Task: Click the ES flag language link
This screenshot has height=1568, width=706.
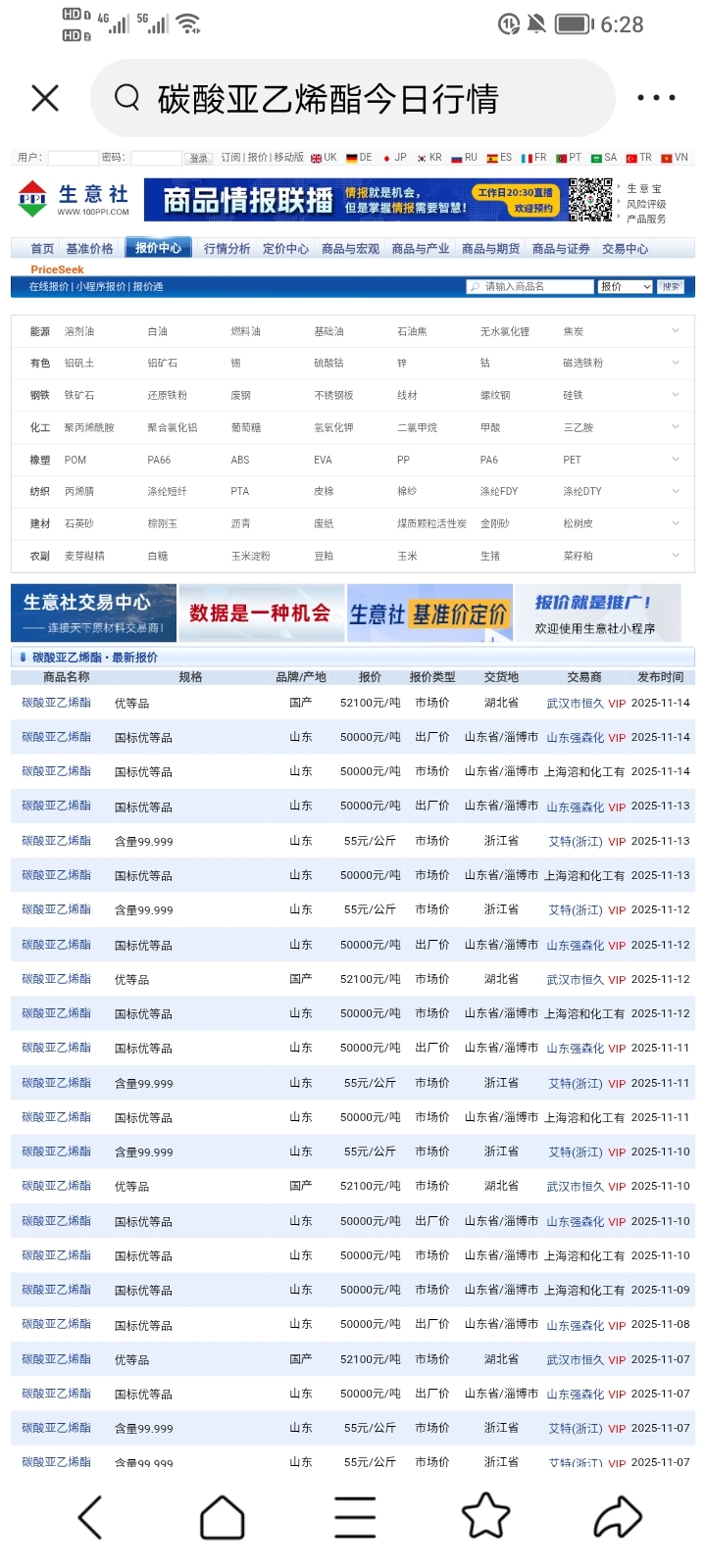Action: (x=499, y=158)
